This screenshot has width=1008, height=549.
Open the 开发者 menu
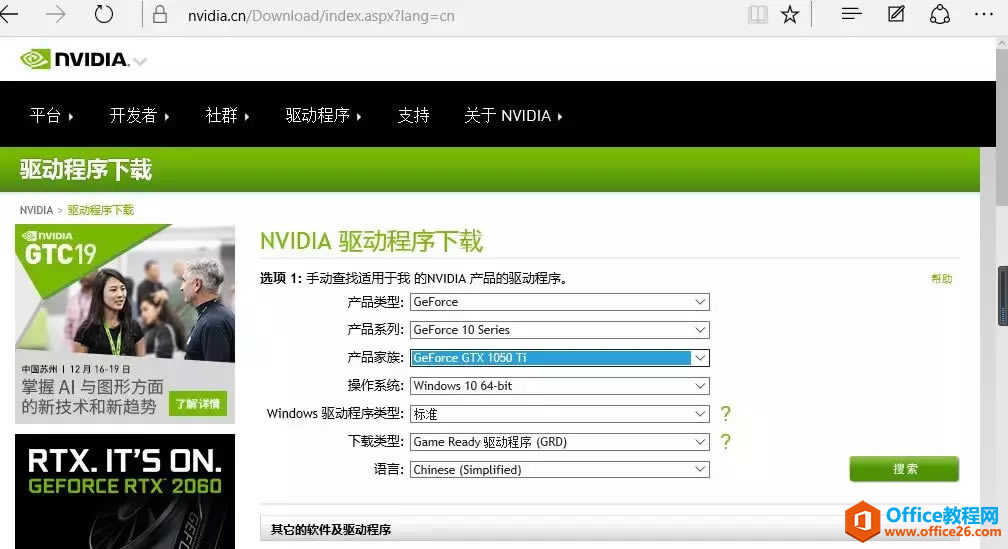pyautogui.click(x=140, y=116)
